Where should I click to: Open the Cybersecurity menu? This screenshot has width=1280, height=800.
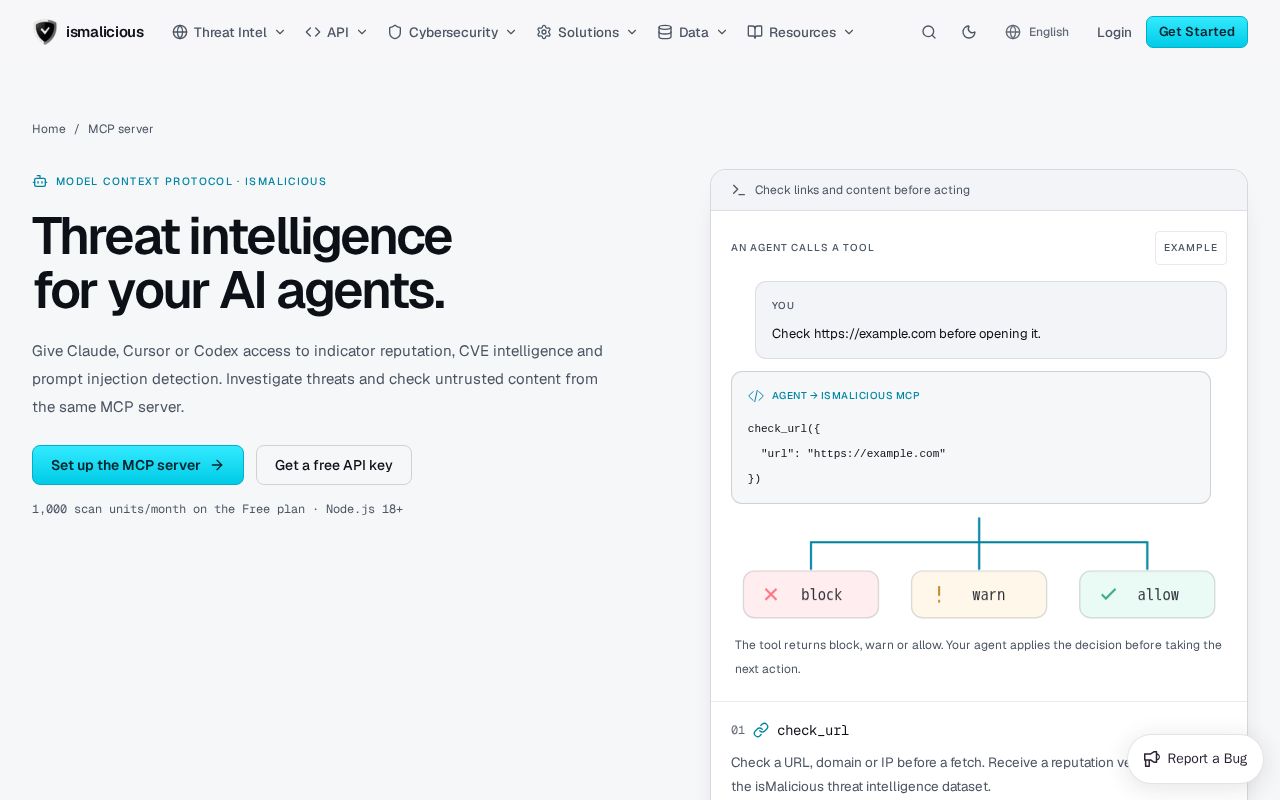click(452, 32)
